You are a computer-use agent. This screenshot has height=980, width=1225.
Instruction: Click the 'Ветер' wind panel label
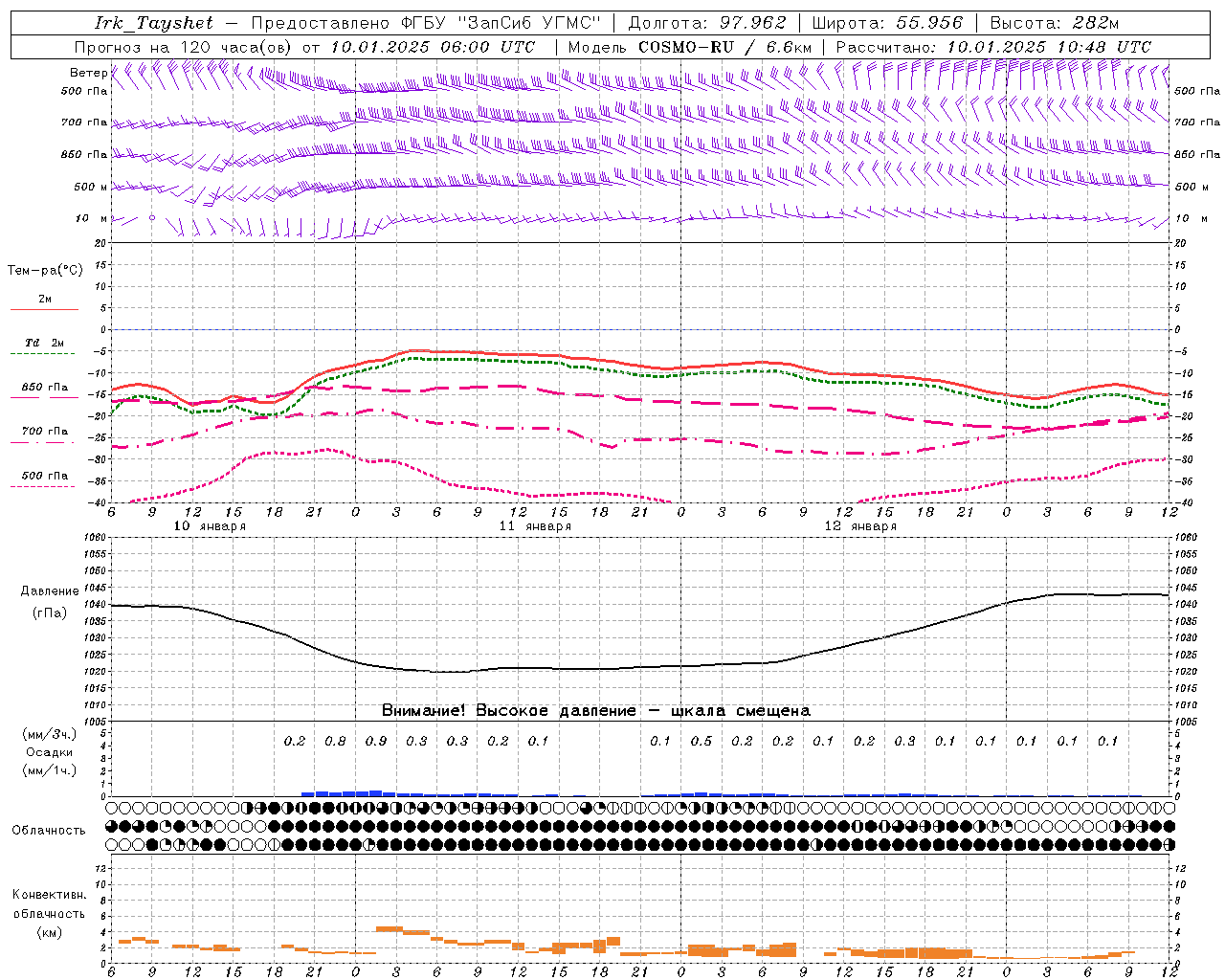coord(88,73)
